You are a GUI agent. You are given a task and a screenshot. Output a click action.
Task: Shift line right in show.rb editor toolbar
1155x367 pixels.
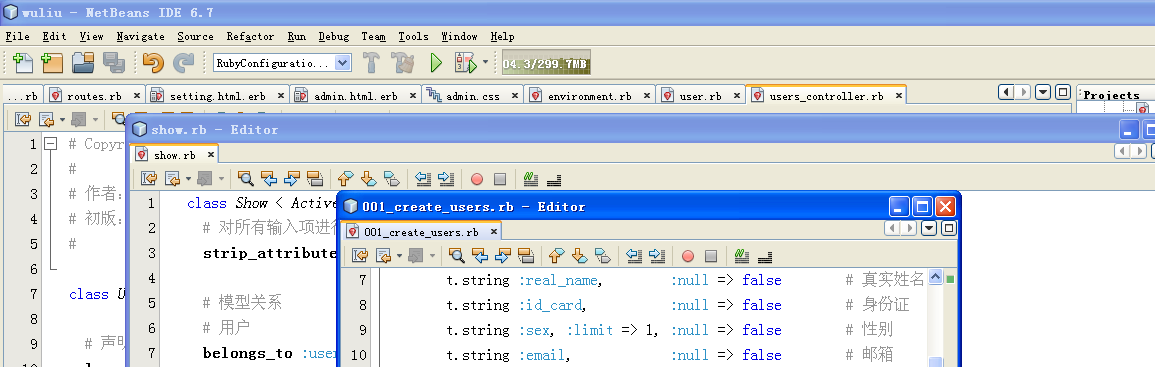coord(446,178)
